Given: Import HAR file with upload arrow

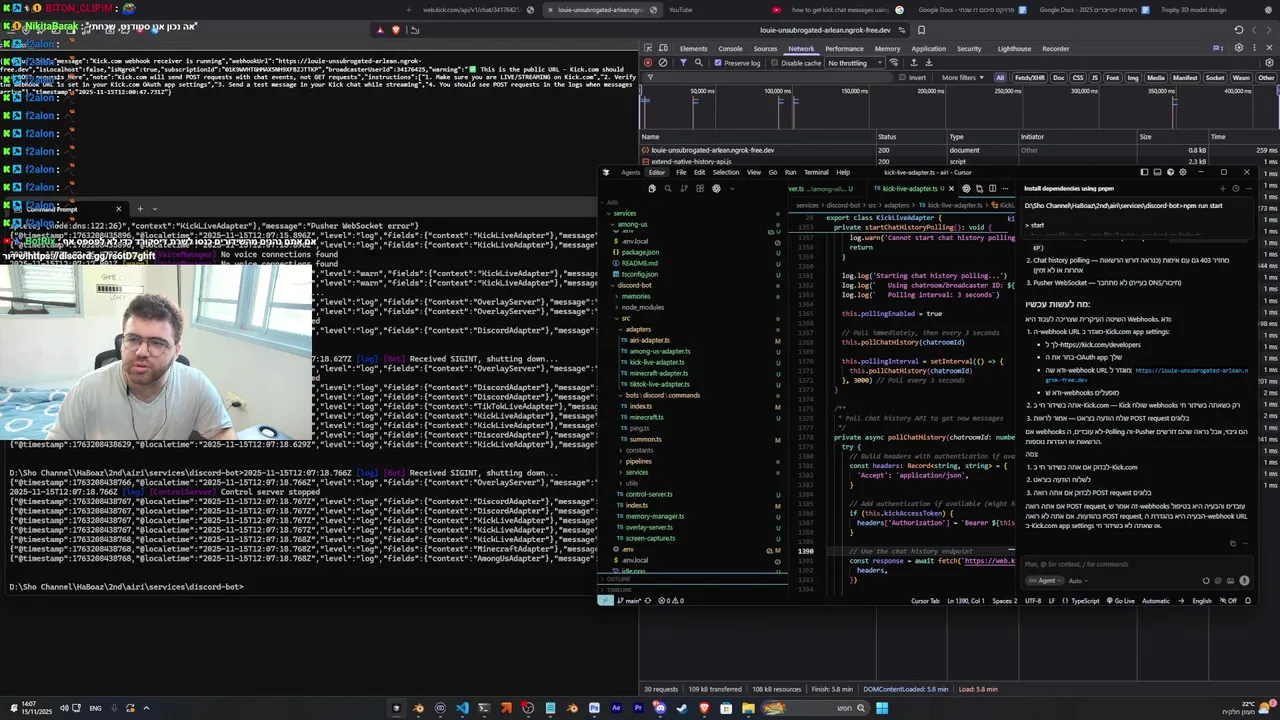Looking at the screenshot, I should [913, 62].
